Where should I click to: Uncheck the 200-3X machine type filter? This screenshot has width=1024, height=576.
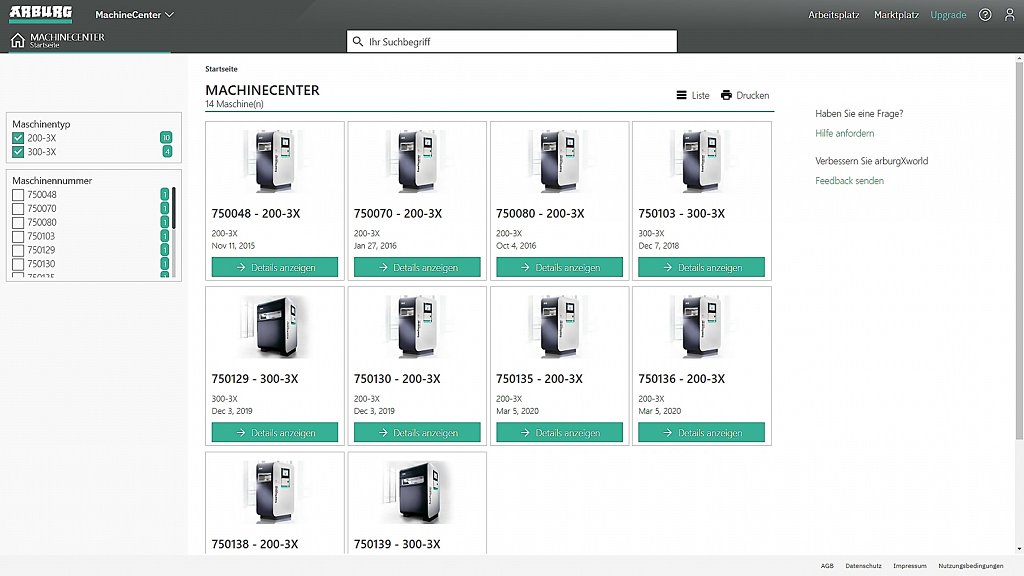click(18, 138)
